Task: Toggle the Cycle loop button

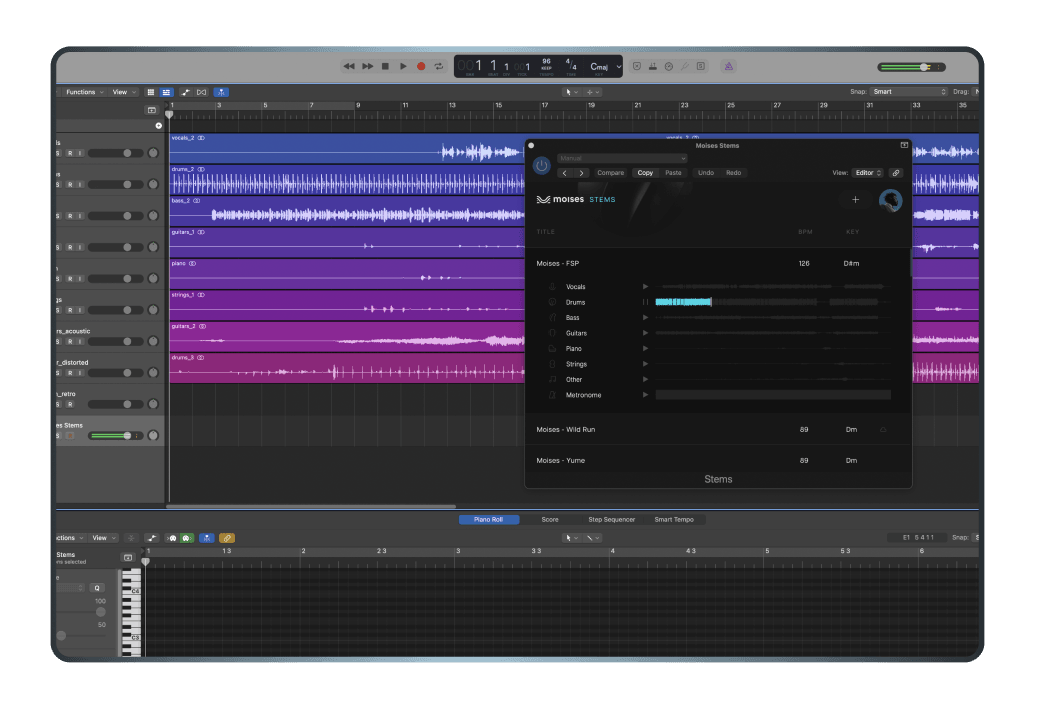Action: click(439, 66)
